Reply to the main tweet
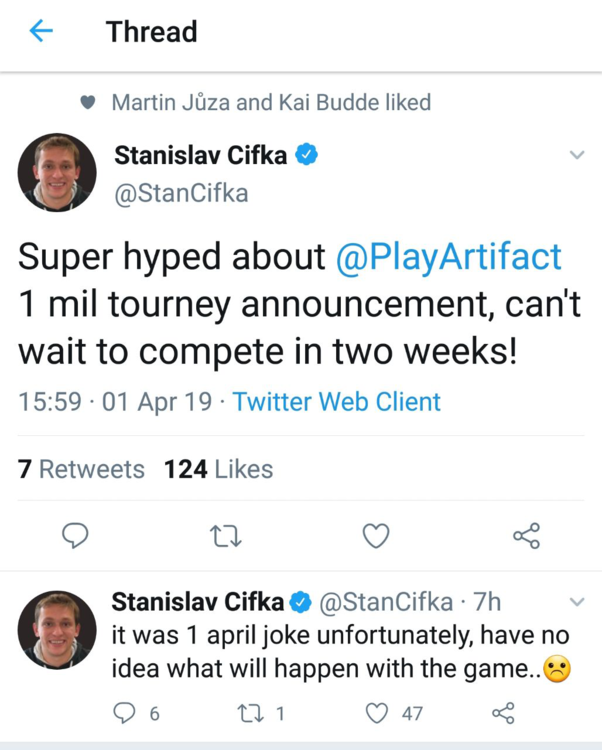Image resolution: width=602 pixels, height=750 pixels. pyautogui.click(x=77, y=537)
